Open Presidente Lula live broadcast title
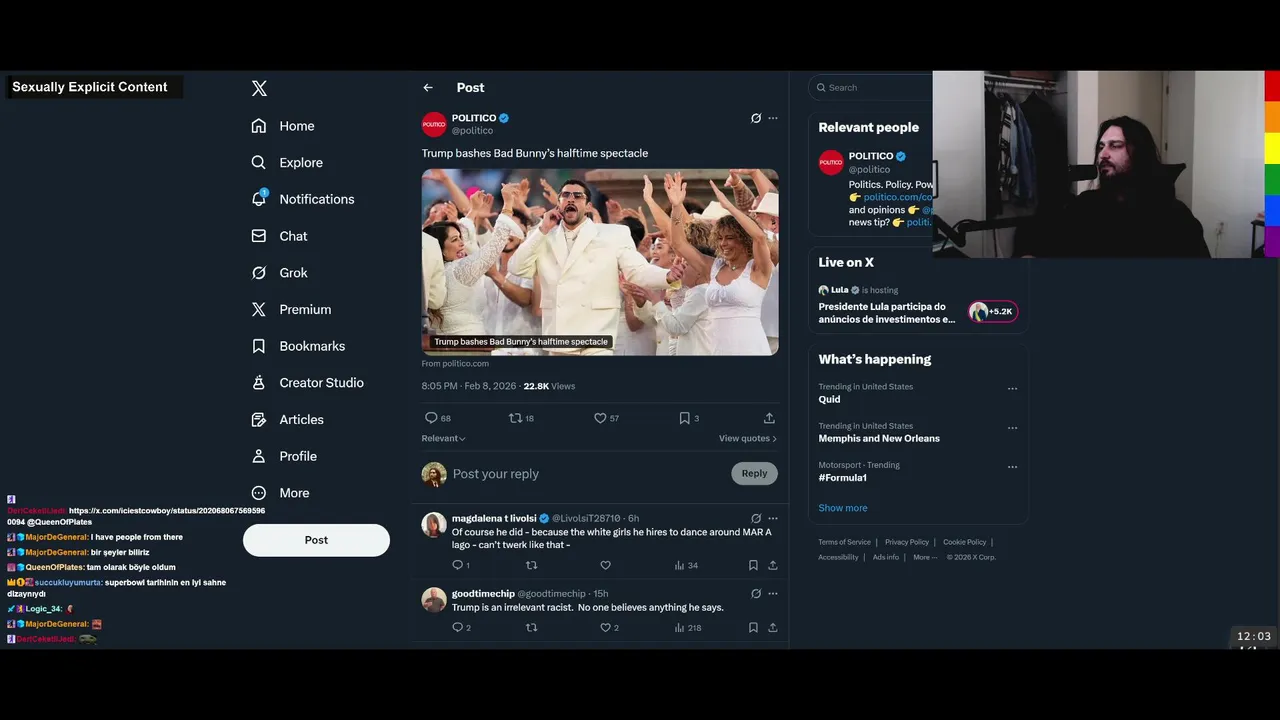Image resolution: width=1280 pixels, height=720 pixels. click(886, 313)
